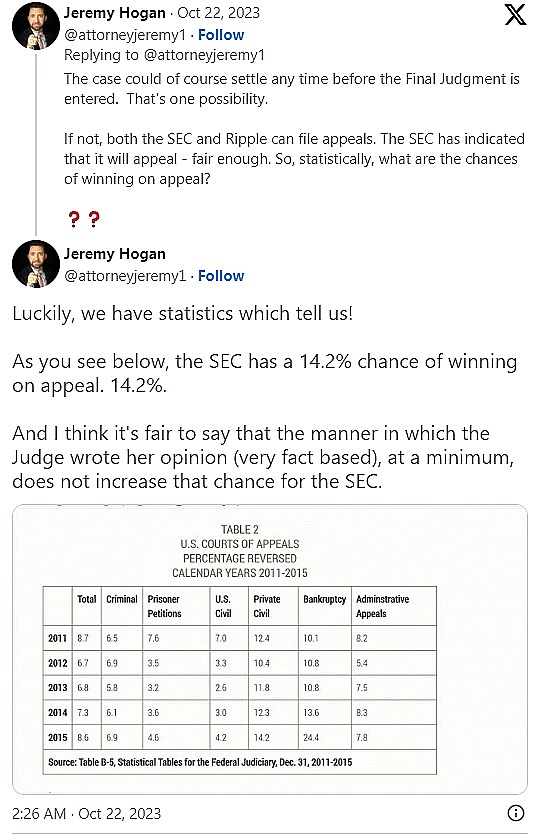Open the X logo icon
This screenshot has width=541, height=835.
515,14
